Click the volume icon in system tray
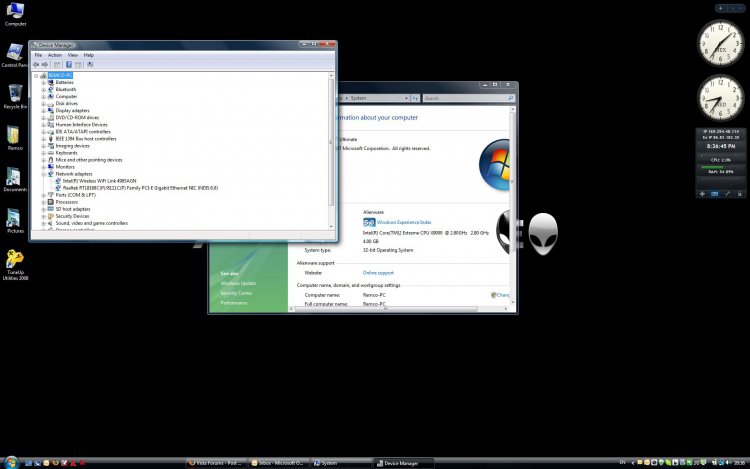 (728, 462)
